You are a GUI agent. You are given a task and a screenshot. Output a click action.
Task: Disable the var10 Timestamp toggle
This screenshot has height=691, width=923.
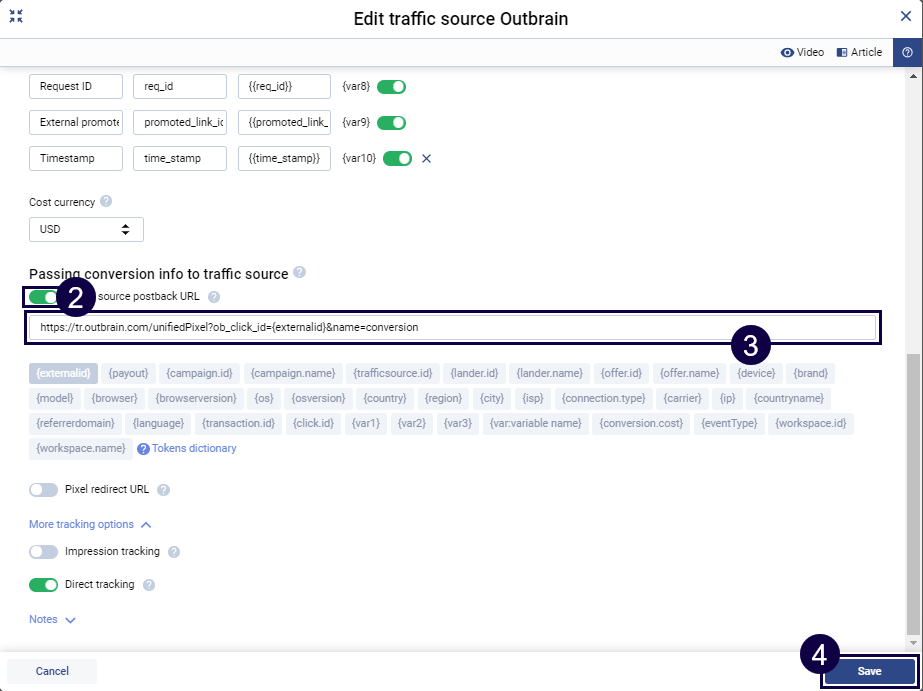397,158
